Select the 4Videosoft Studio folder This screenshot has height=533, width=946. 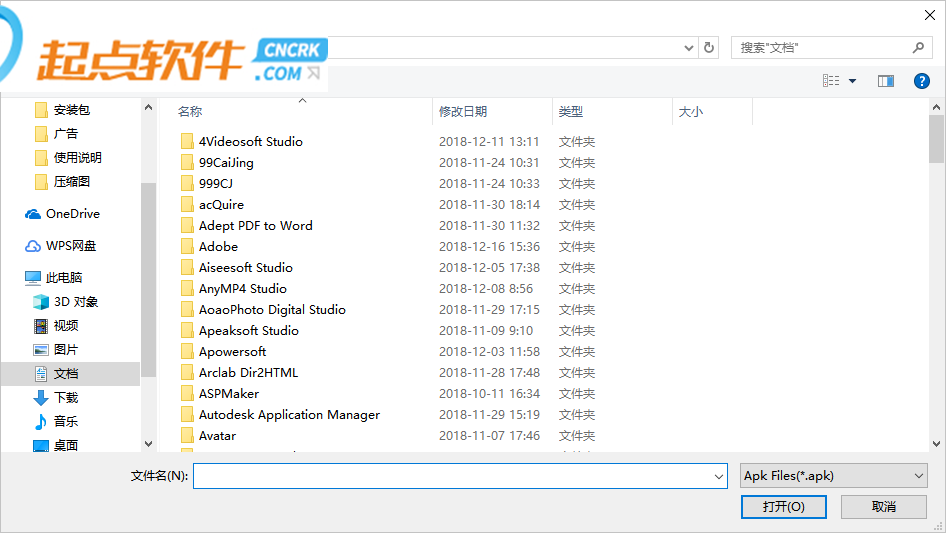[x=250, y=142]
